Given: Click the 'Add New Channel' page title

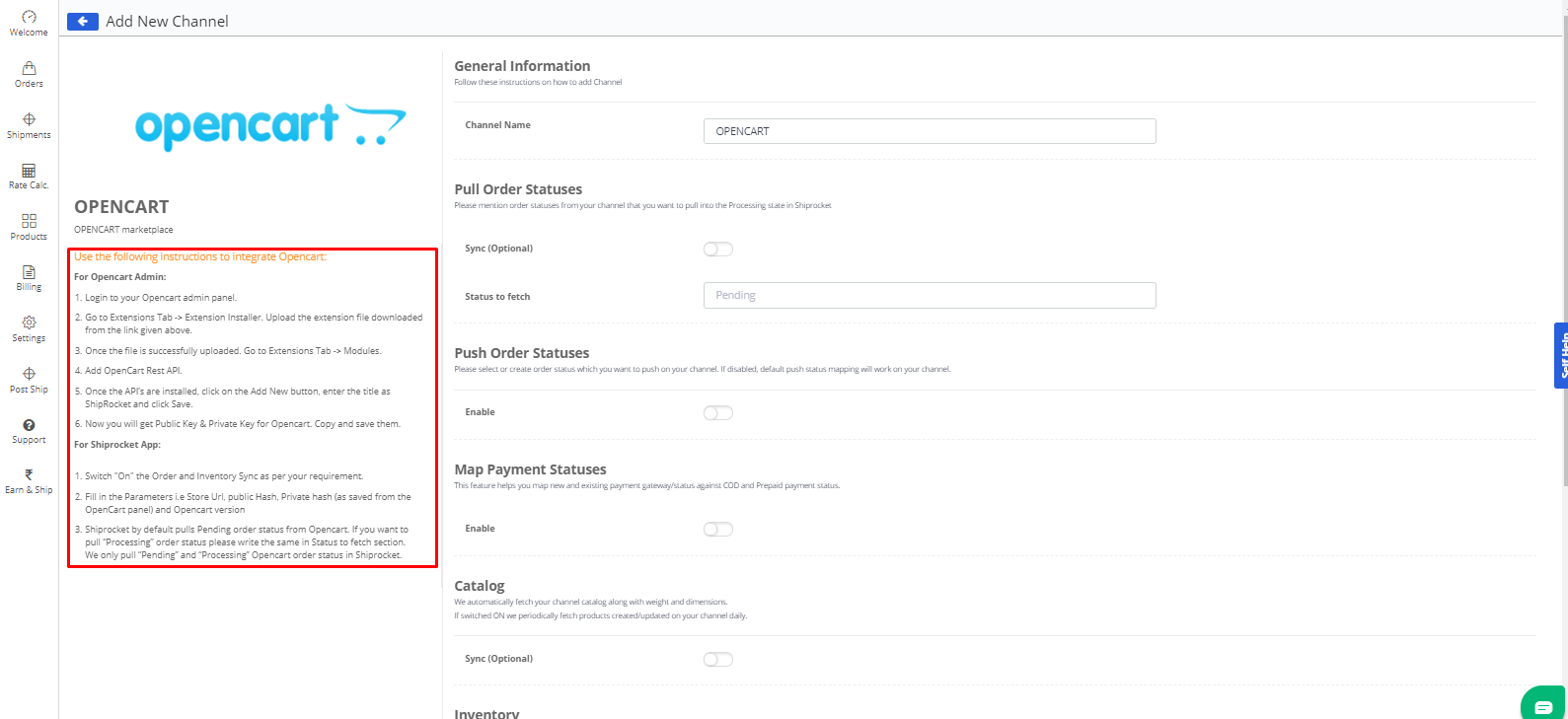Looking at the screenshot, I should pyautogui.click(x=167, y=21).
